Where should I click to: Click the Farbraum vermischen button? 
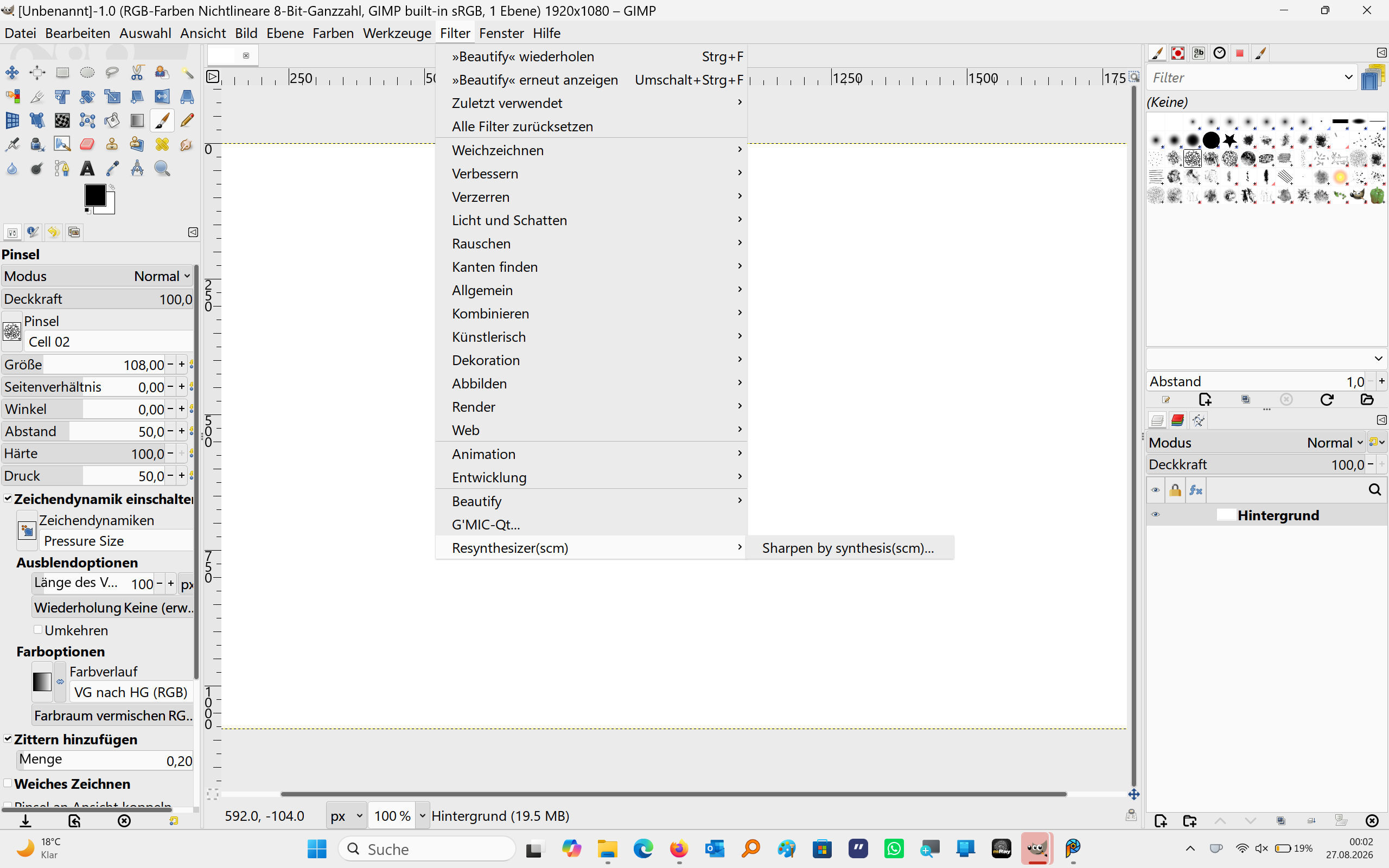tap(112, 716)
